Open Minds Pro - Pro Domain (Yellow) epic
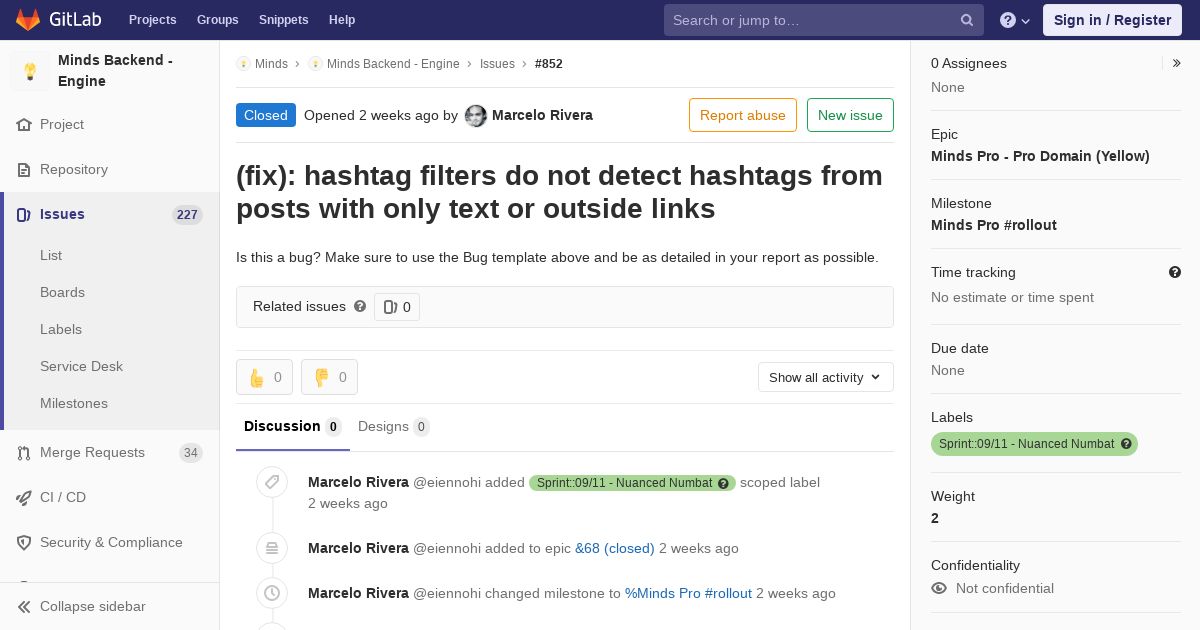1200x630 pixels. pos(1040,156)
